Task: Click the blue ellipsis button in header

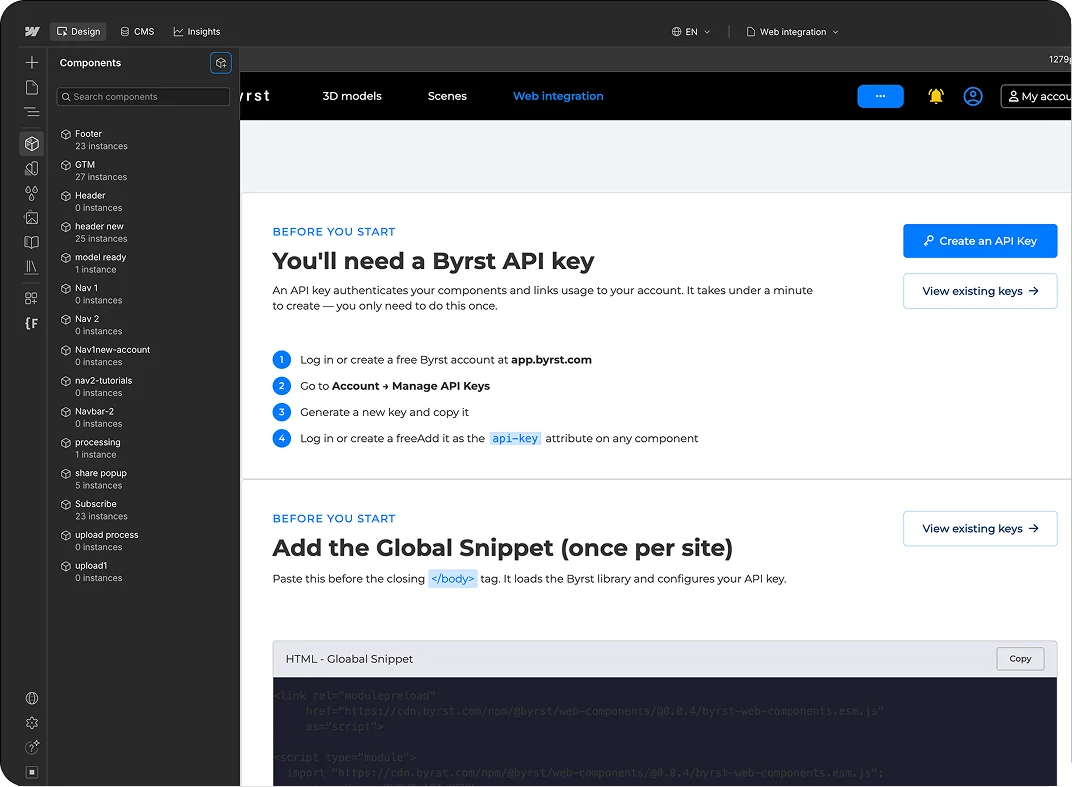Action: [x=880, y=96]
